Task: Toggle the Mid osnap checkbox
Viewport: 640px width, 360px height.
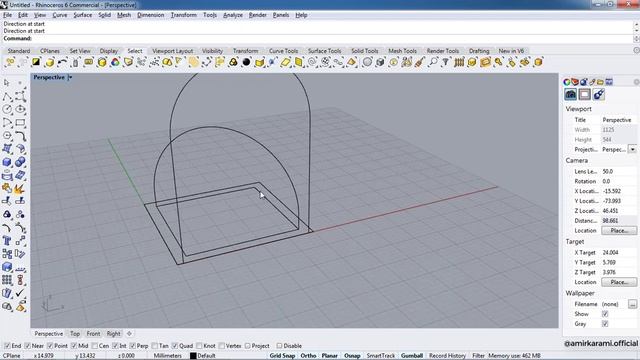Action: click(x=74, y=346)
